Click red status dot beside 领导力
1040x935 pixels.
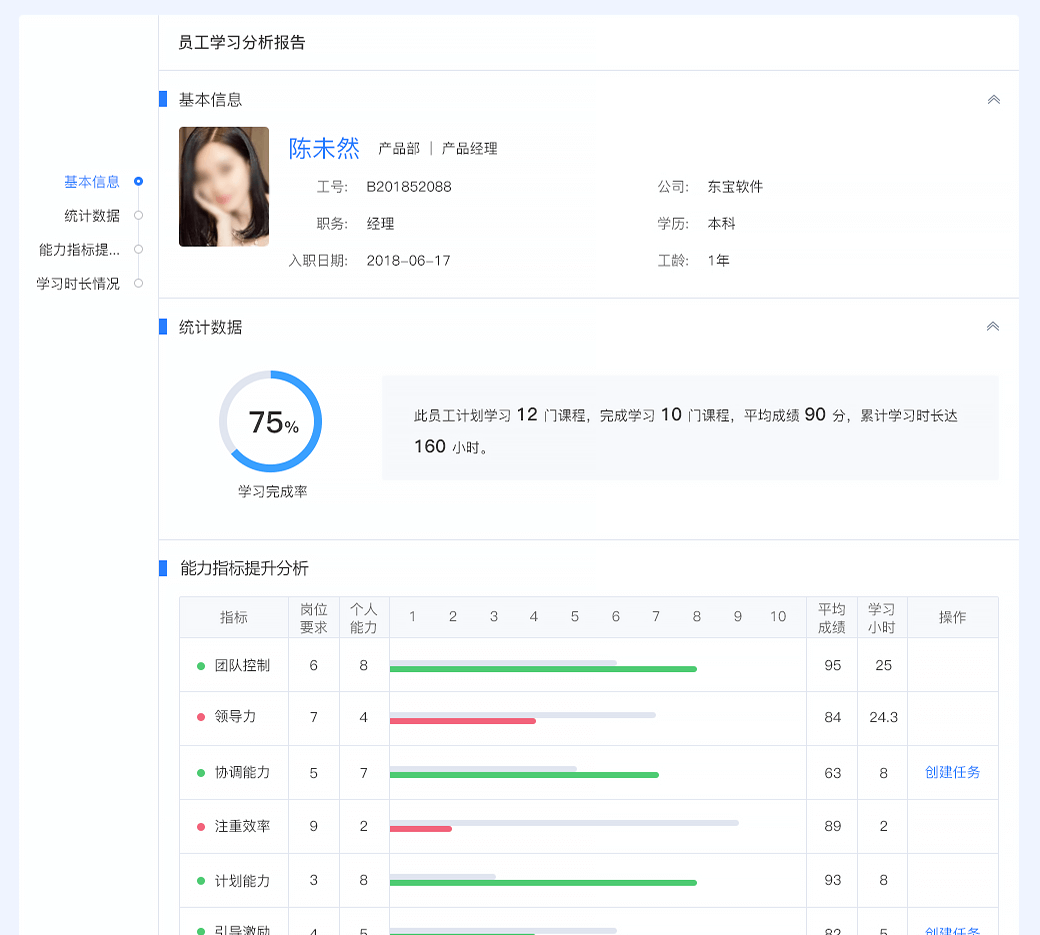[x=201, y=718]
